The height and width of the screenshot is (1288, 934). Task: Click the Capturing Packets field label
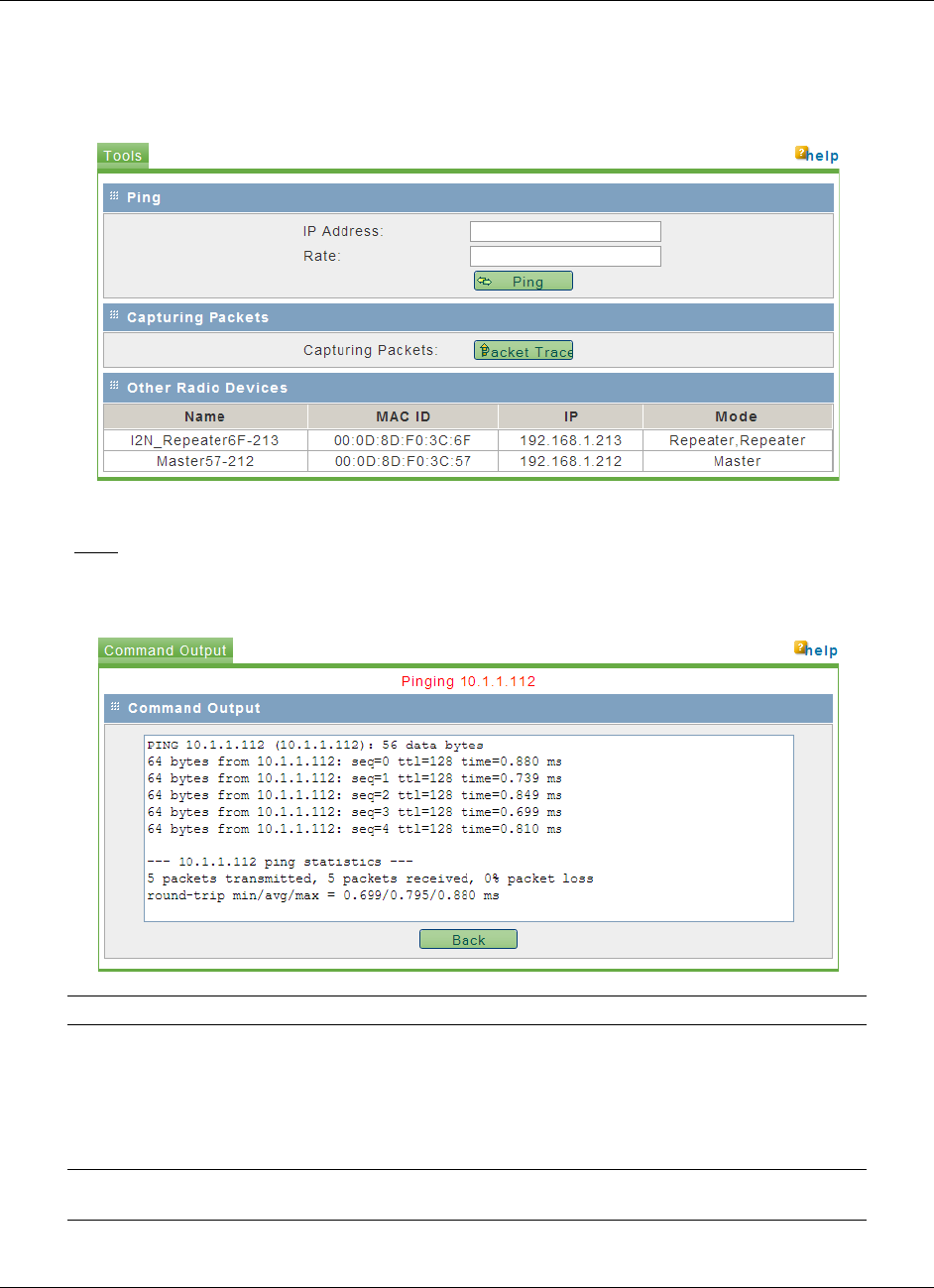(371, 350)
